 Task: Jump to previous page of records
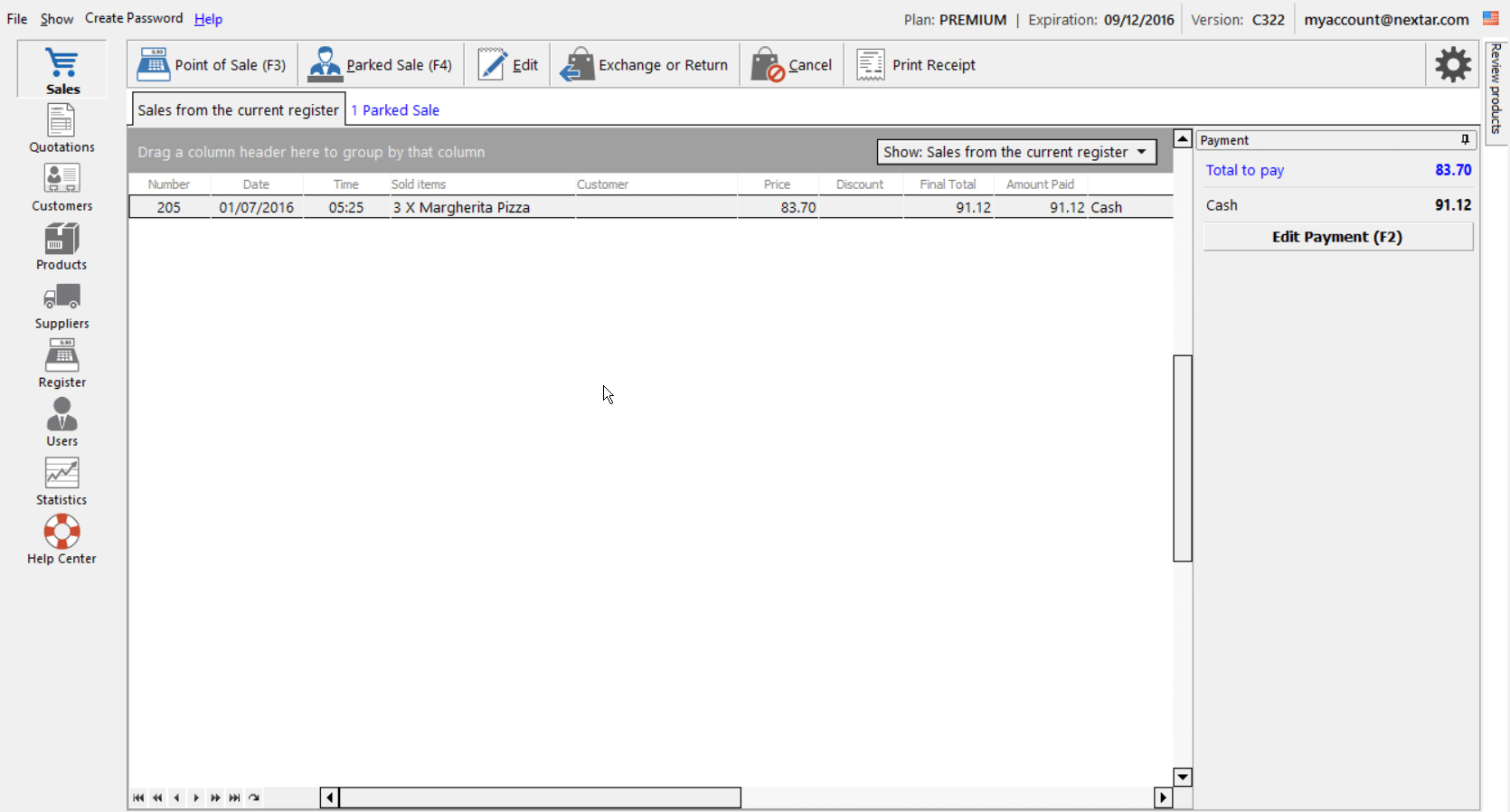click(x=157, y=798)
